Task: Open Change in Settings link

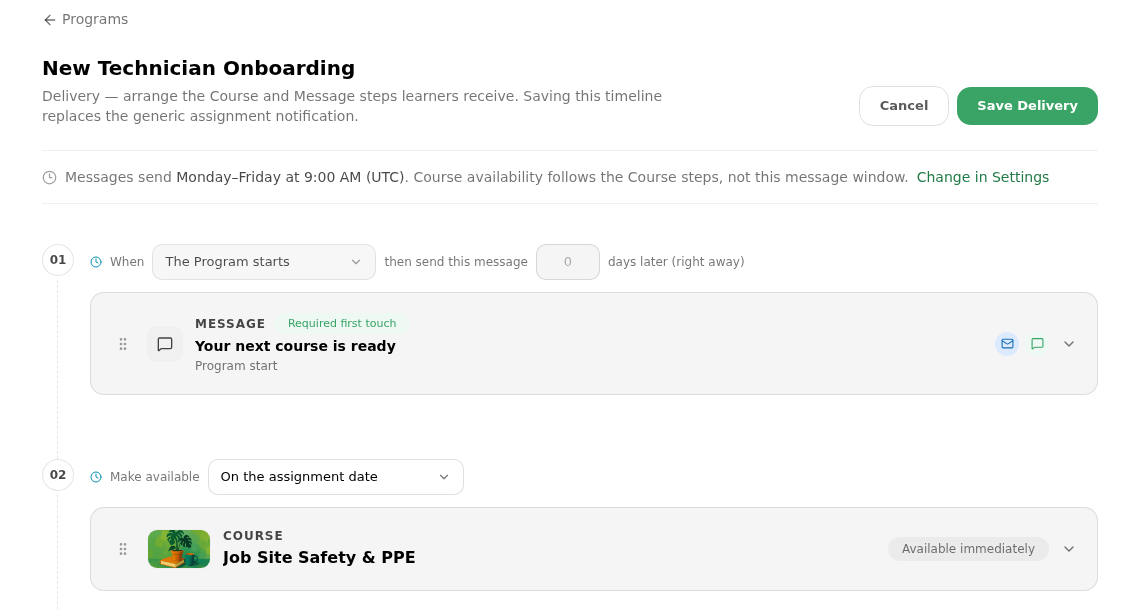Action: [x=983, y=178]
